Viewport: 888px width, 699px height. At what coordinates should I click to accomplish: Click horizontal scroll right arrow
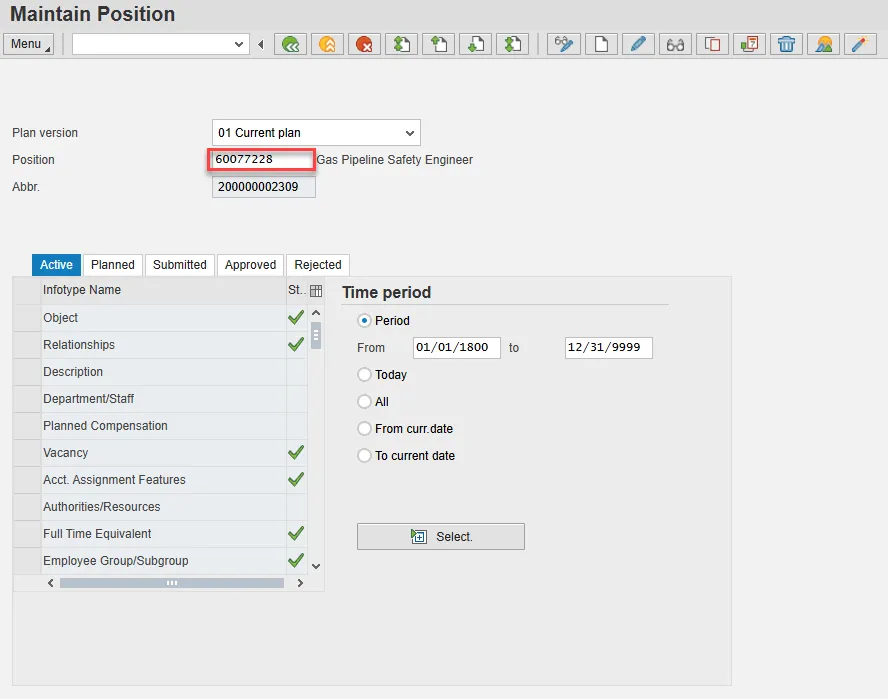[300, 583]
